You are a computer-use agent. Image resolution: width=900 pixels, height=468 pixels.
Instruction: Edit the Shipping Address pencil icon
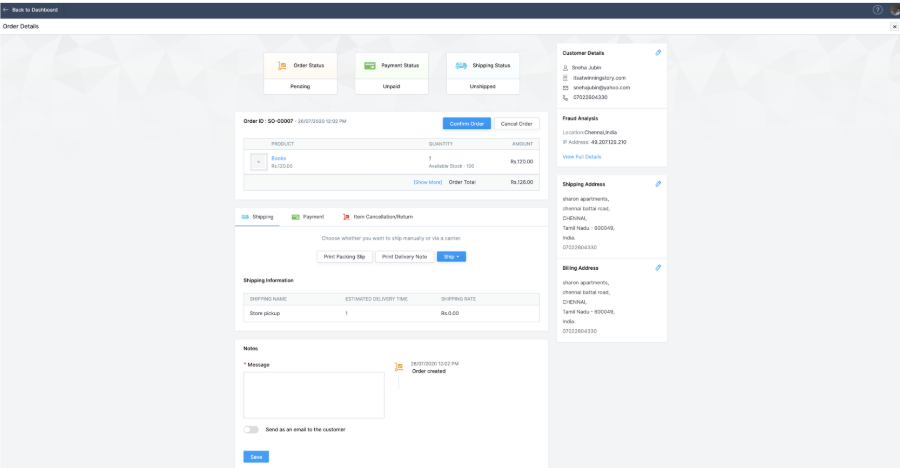pos(657,184)
